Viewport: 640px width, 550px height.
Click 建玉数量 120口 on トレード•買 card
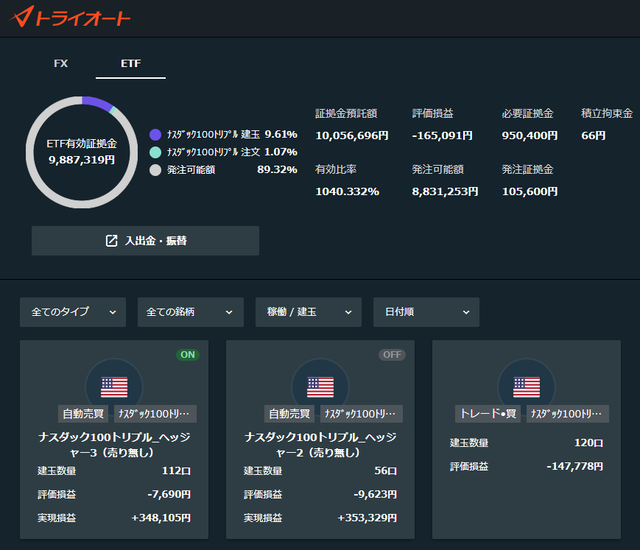coord(527,443)
